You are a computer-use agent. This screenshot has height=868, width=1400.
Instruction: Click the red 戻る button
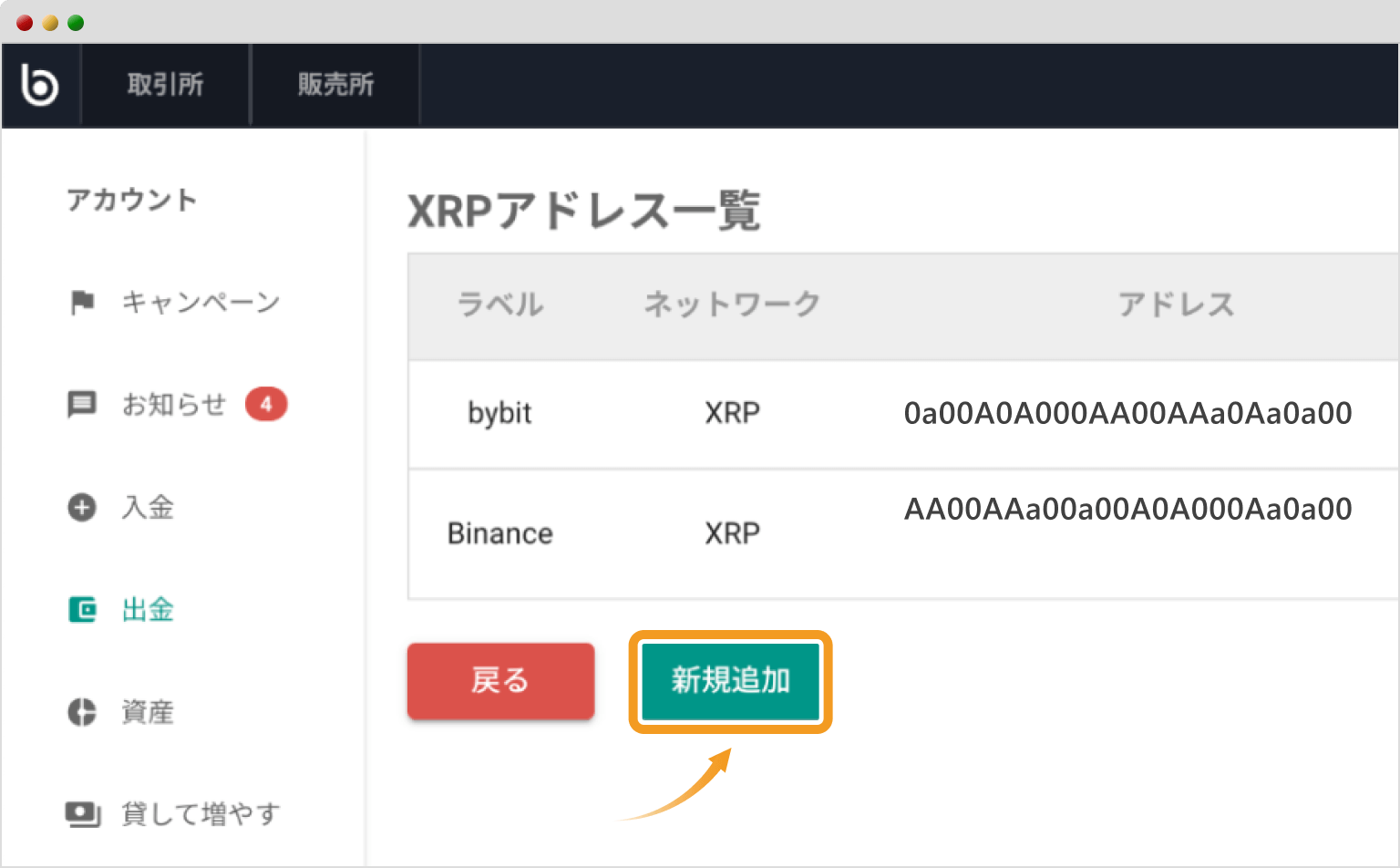(500, 680)
